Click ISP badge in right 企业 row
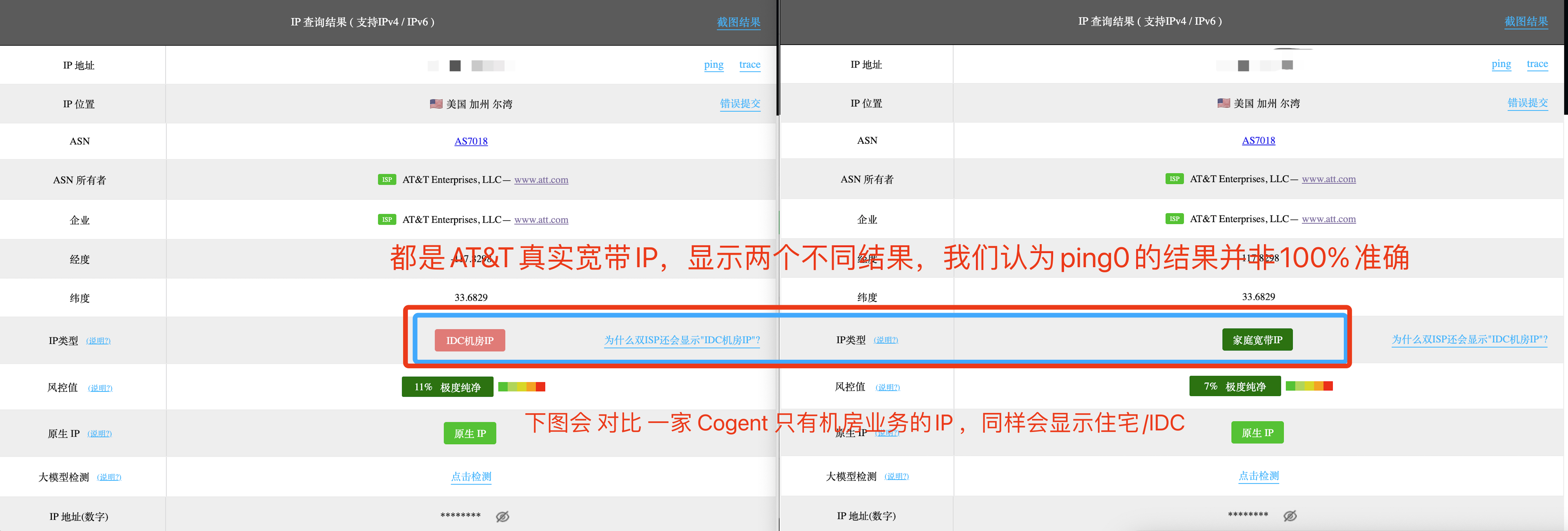Viewport: 1568px width, 531px height. pyautogui.click(x=1174, y=219)
